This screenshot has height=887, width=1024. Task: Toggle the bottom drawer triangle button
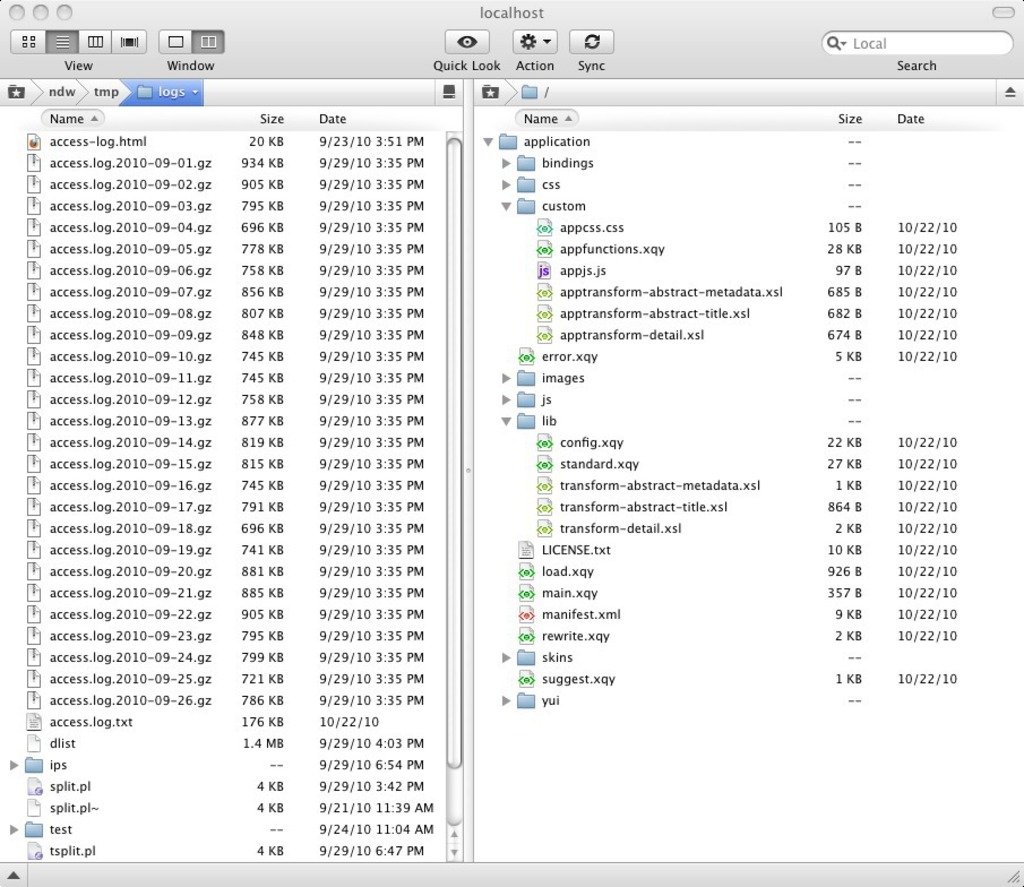[x=13, y=876]
